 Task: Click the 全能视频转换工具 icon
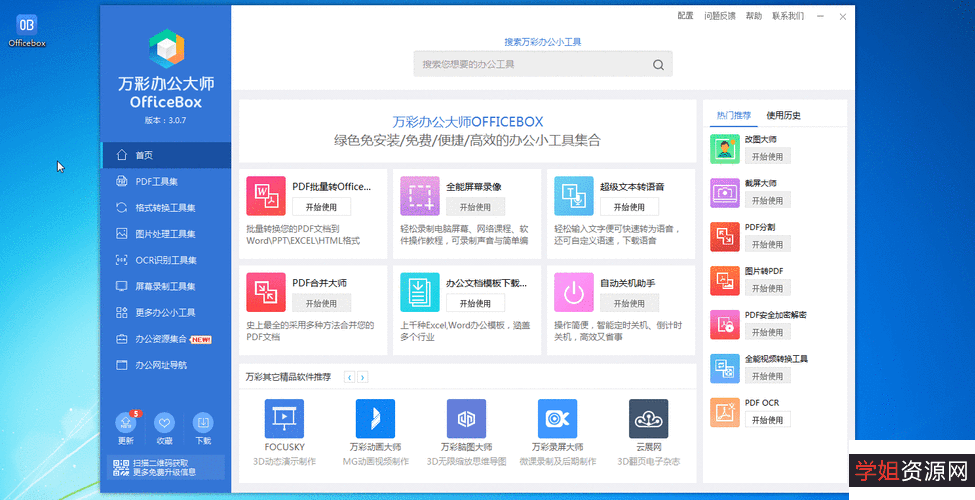tap(725, 369)
